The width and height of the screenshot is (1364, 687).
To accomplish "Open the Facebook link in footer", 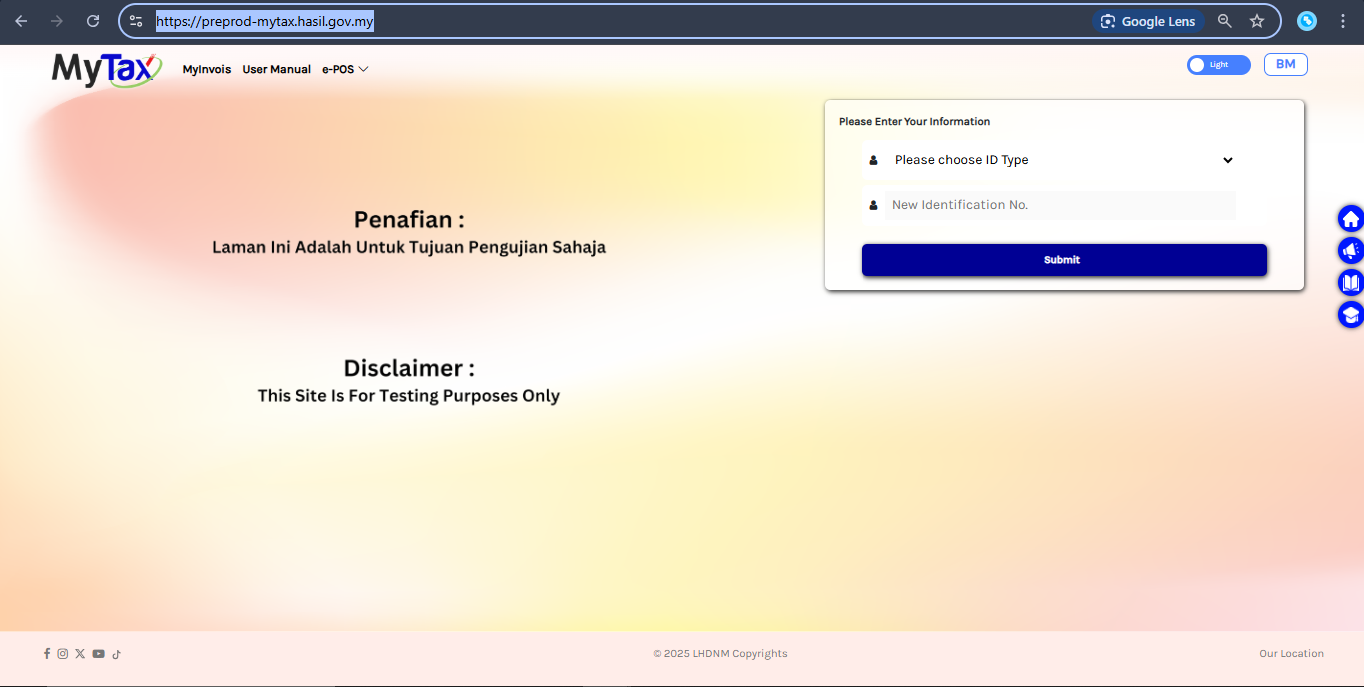I will pos(47,654).
